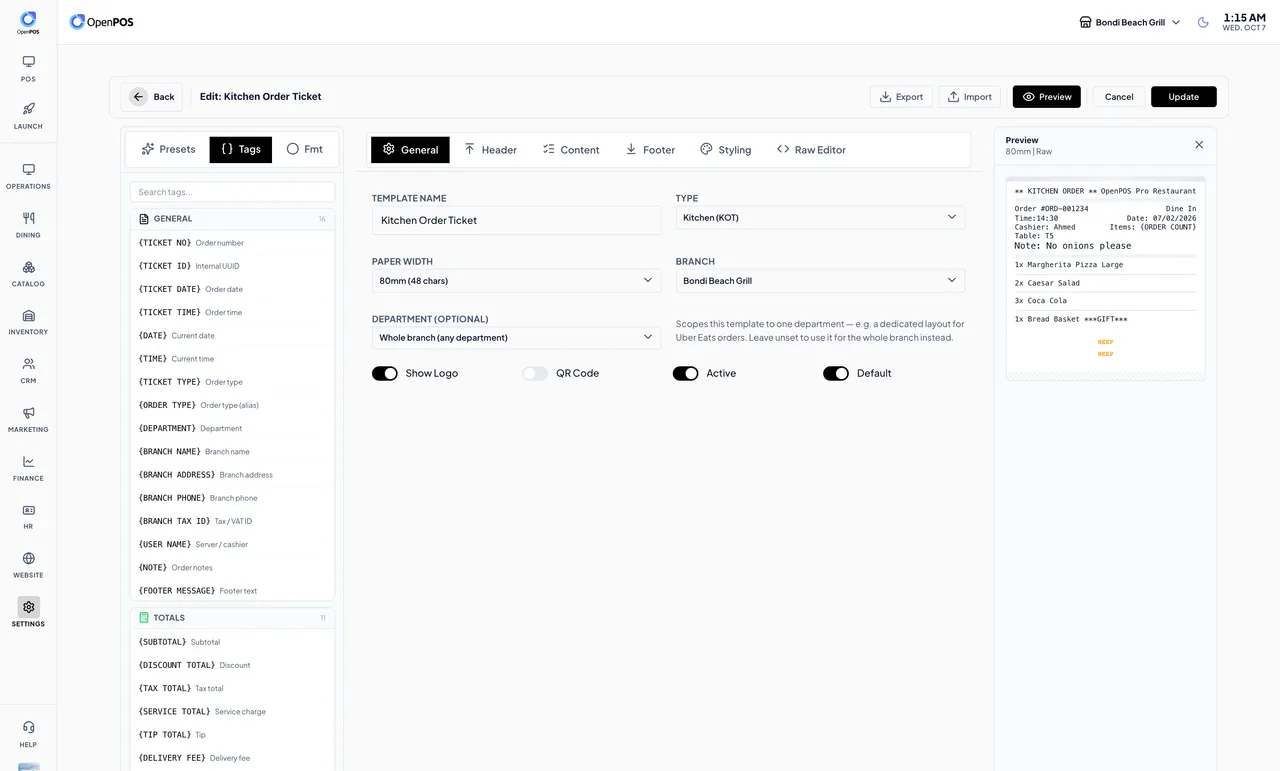Switch to the Footer tab
The width and height of the screenshot is (1280, 771).
tap(650, 150)
